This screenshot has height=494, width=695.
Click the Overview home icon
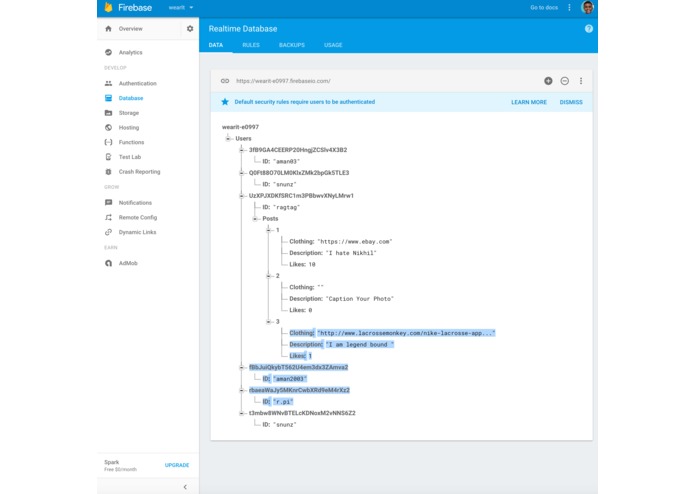coord(108,29)
